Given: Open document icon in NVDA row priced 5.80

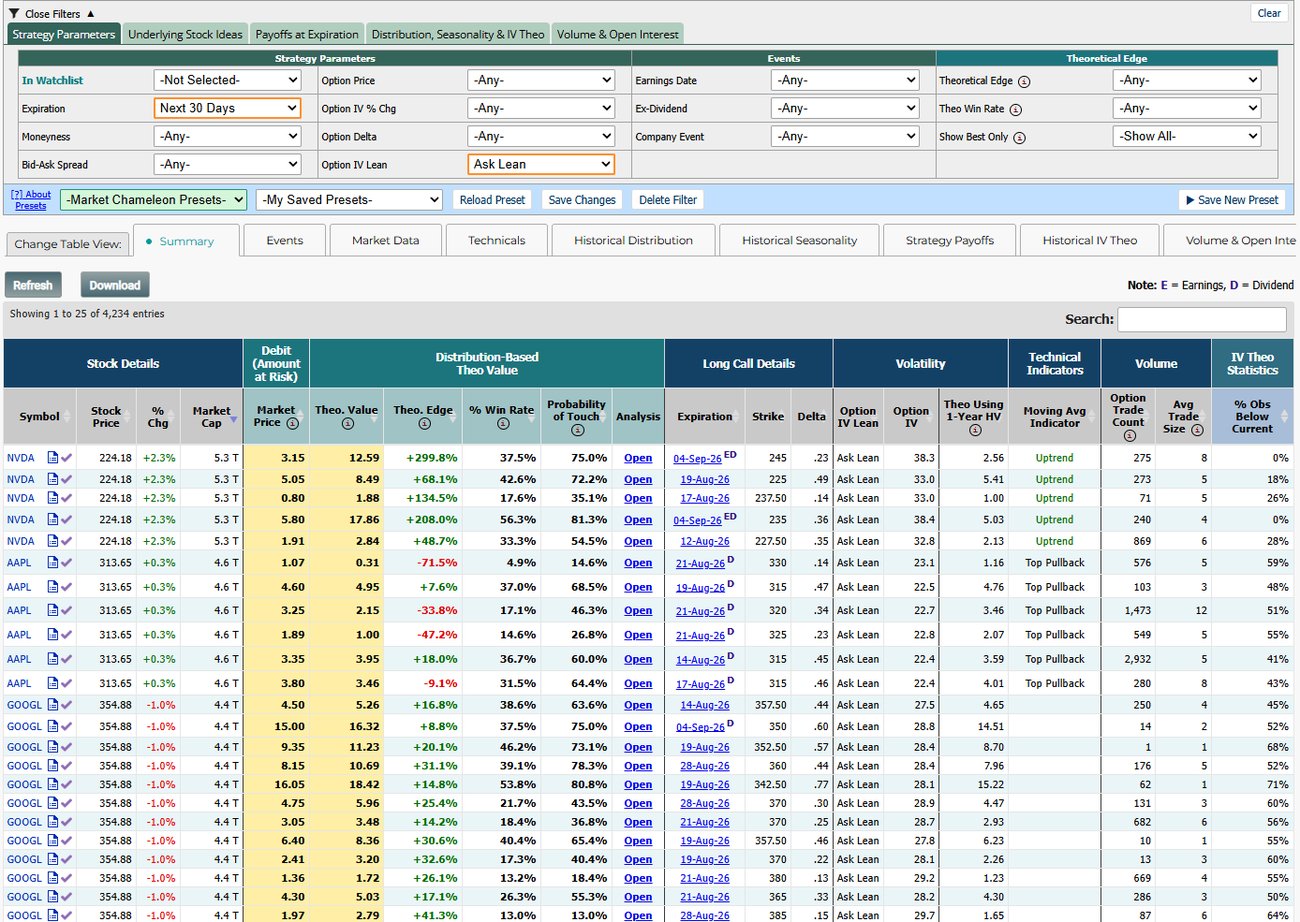Looking at the screenshot, I should pos(53,520).
